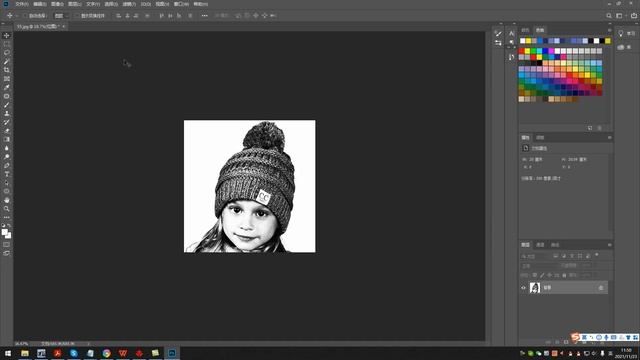The image size is (640, 360).
Task: Open the blend mode dropdown in Layers
Action: (x=540, y=266)
